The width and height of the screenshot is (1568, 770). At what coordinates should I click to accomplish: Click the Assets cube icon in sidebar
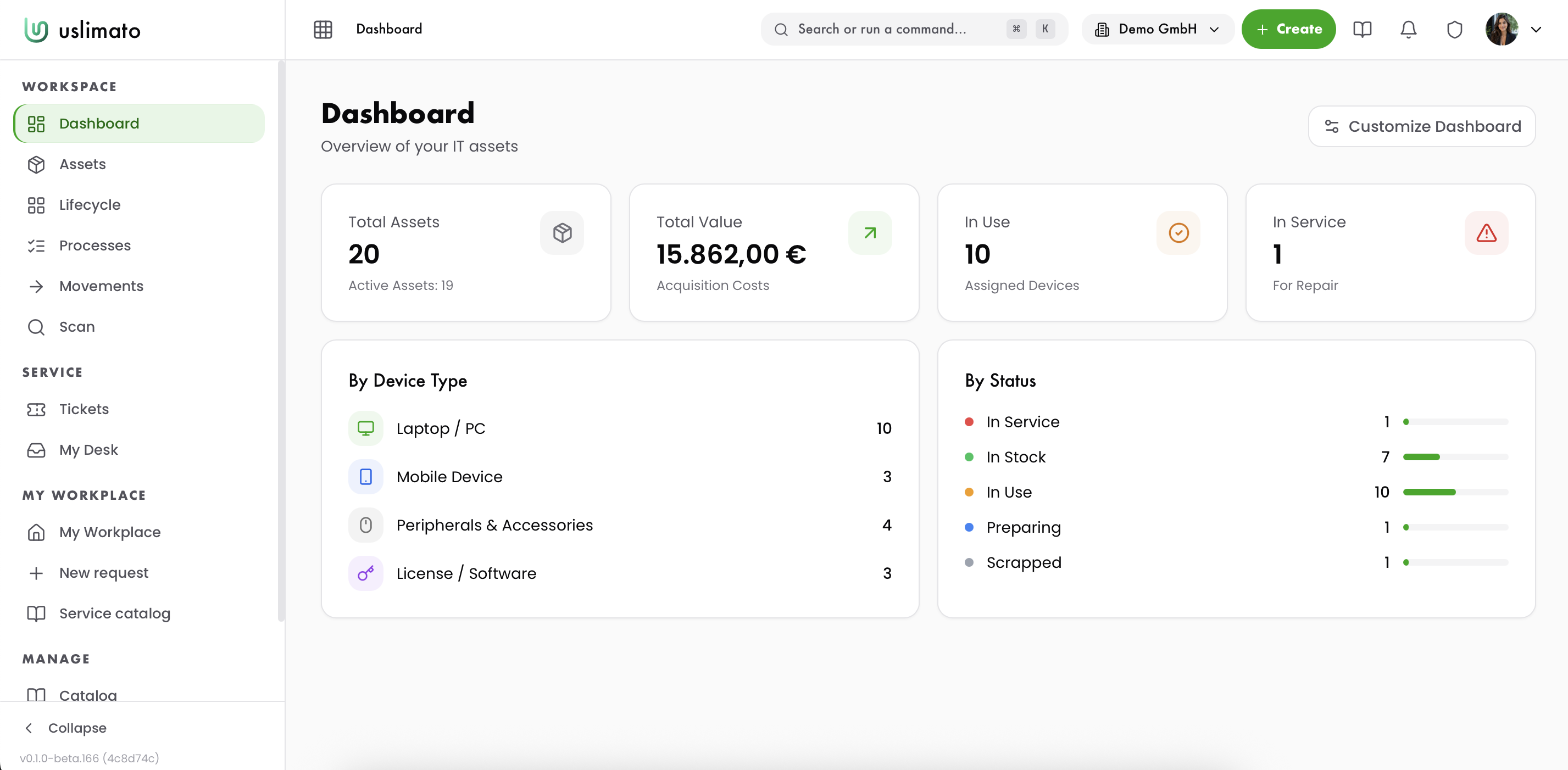coord(36,164)
